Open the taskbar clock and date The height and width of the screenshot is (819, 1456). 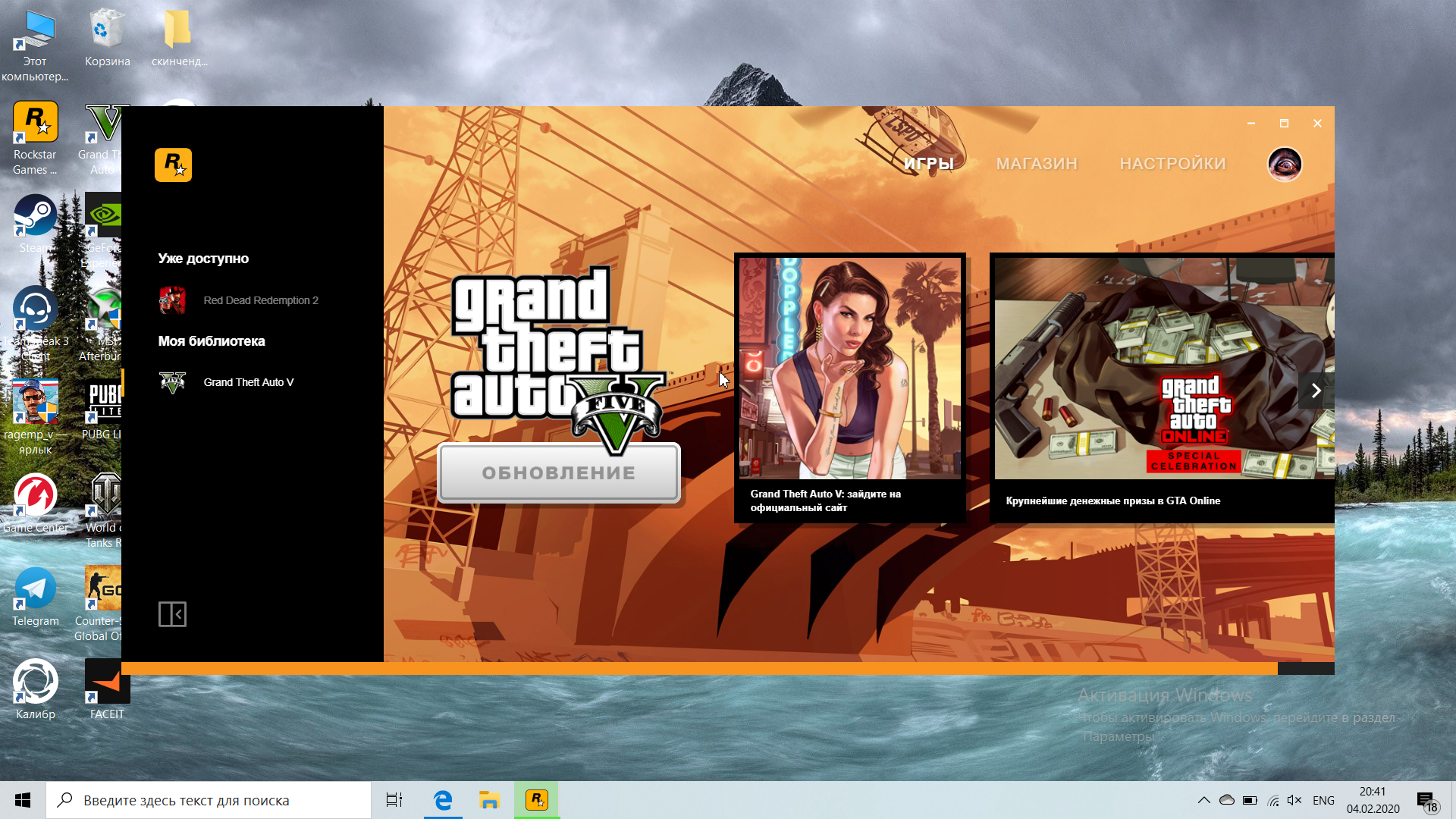[1373, 800]
